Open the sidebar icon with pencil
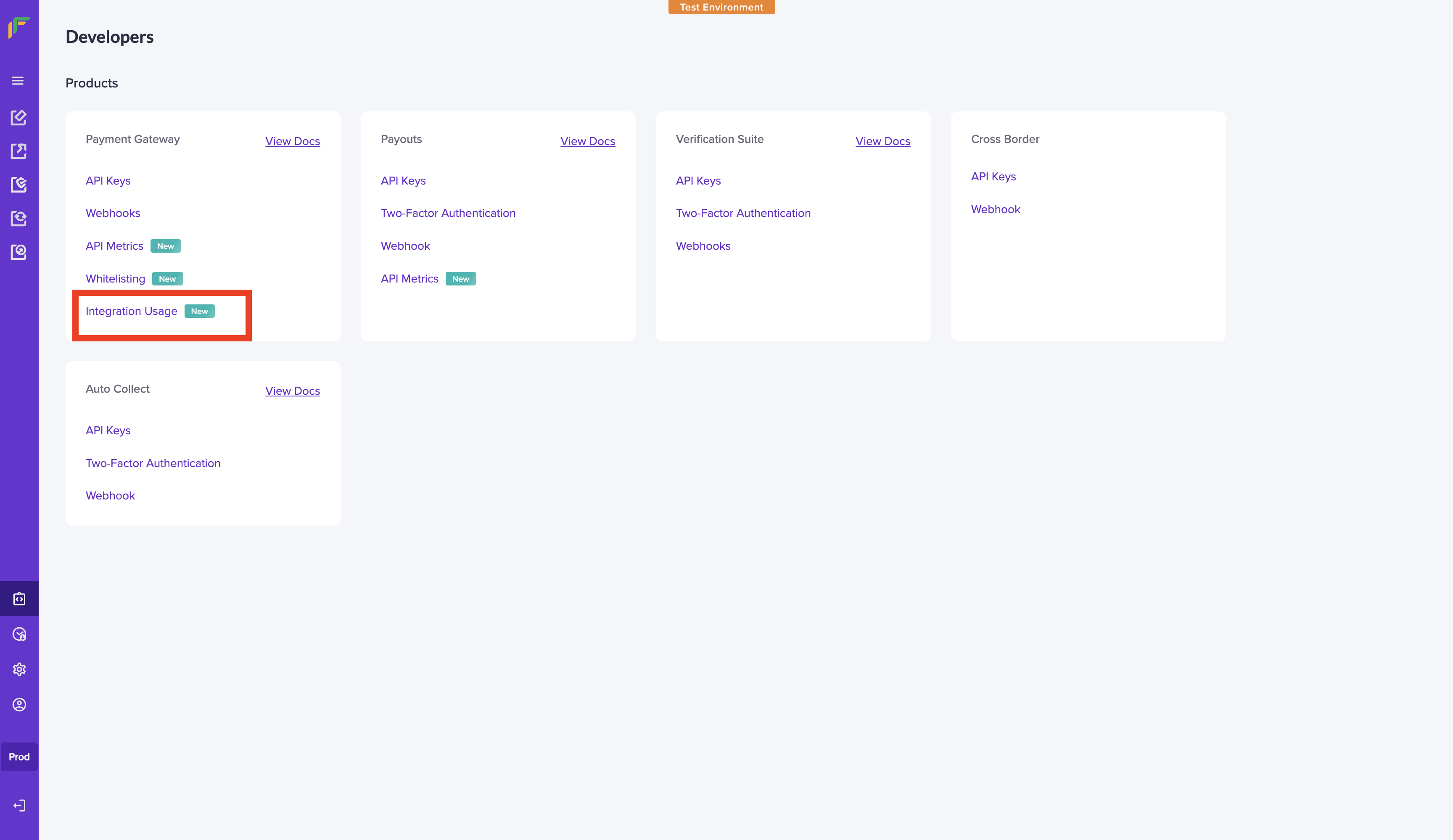1453x840 pixels. coord(18,118)
